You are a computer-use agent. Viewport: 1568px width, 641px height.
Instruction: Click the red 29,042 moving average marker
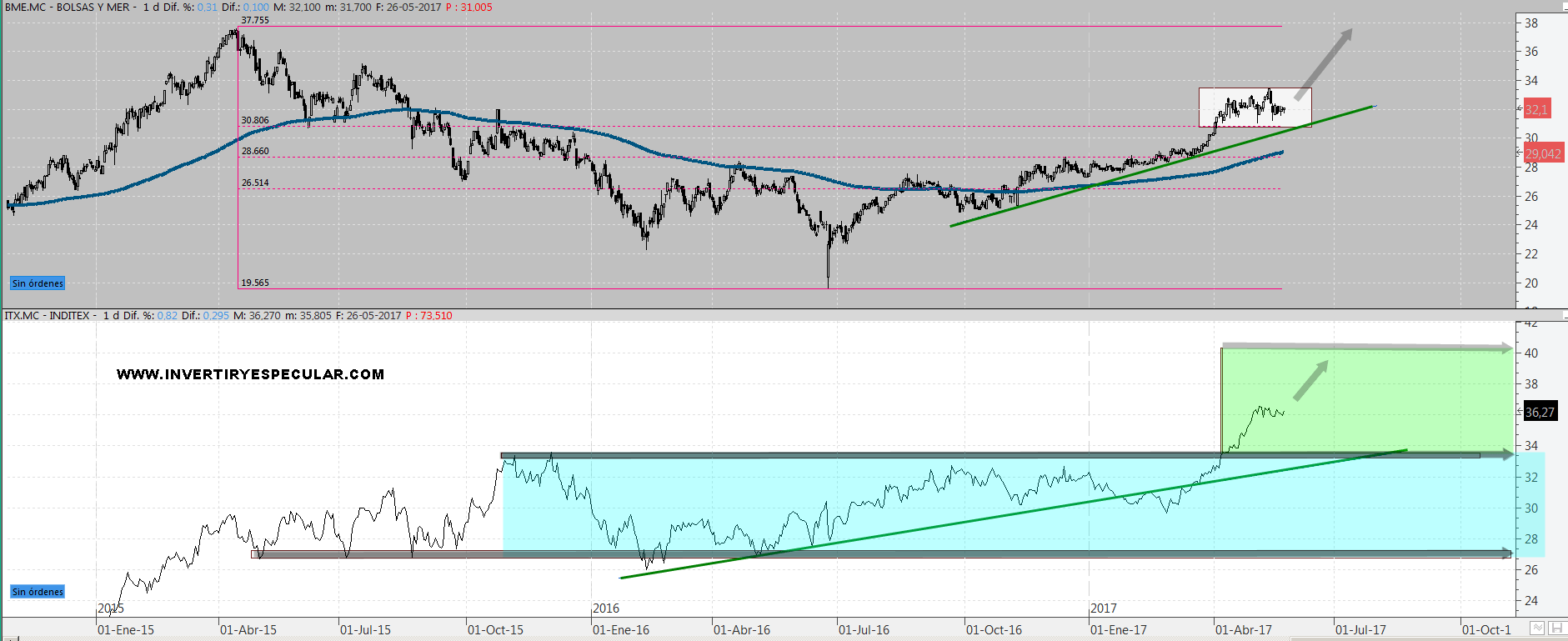[x=1542, y=153]
